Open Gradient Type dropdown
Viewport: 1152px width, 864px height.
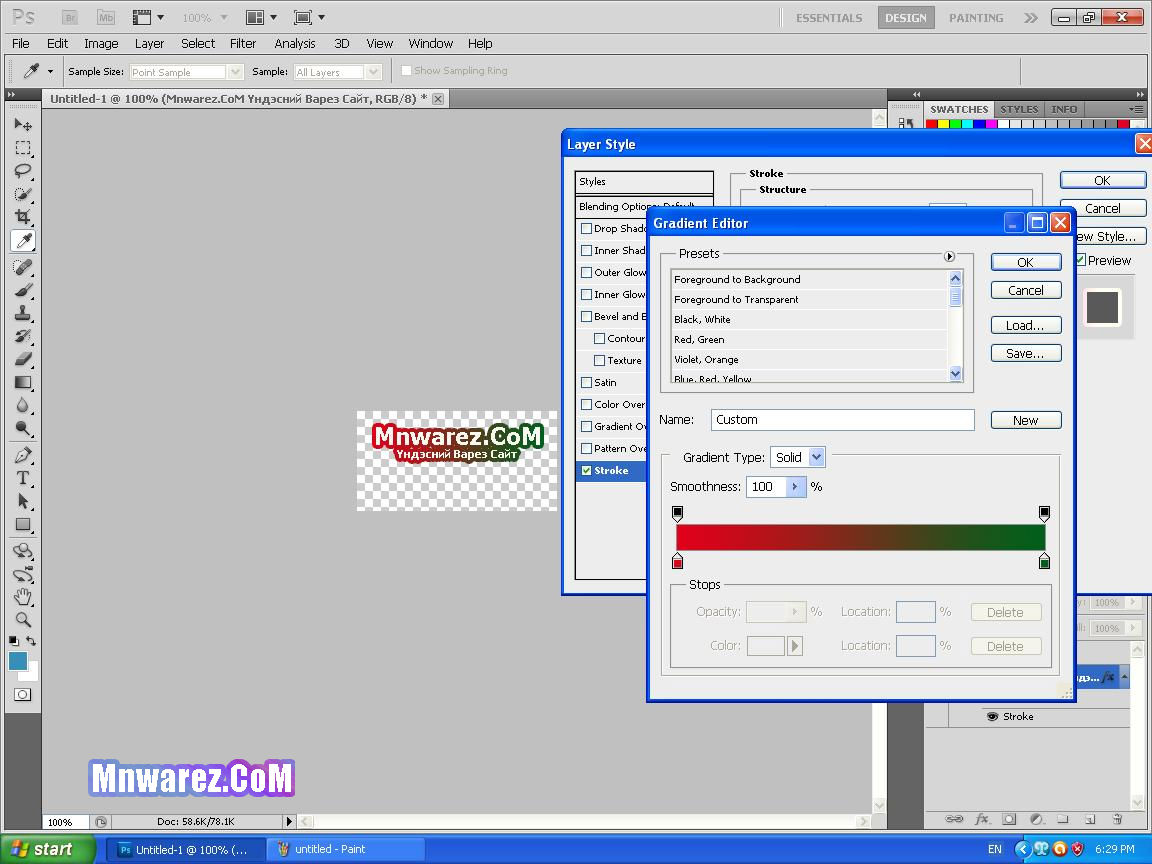tap(816, 457)
